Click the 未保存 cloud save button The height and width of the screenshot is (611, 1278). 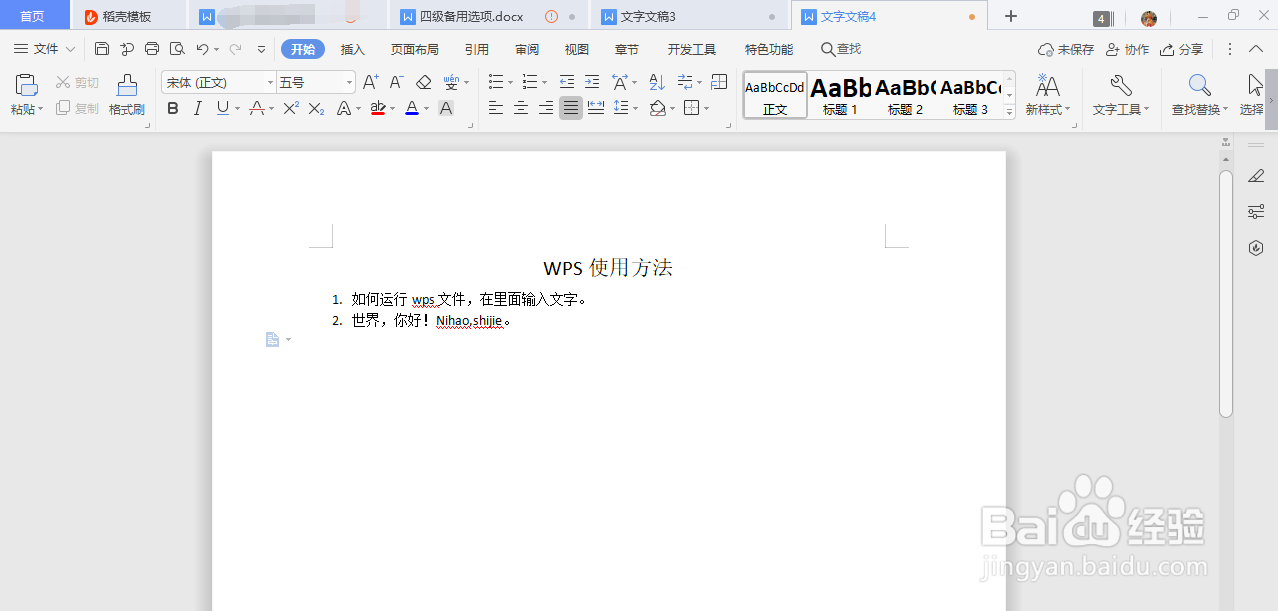coord(1066,49)
